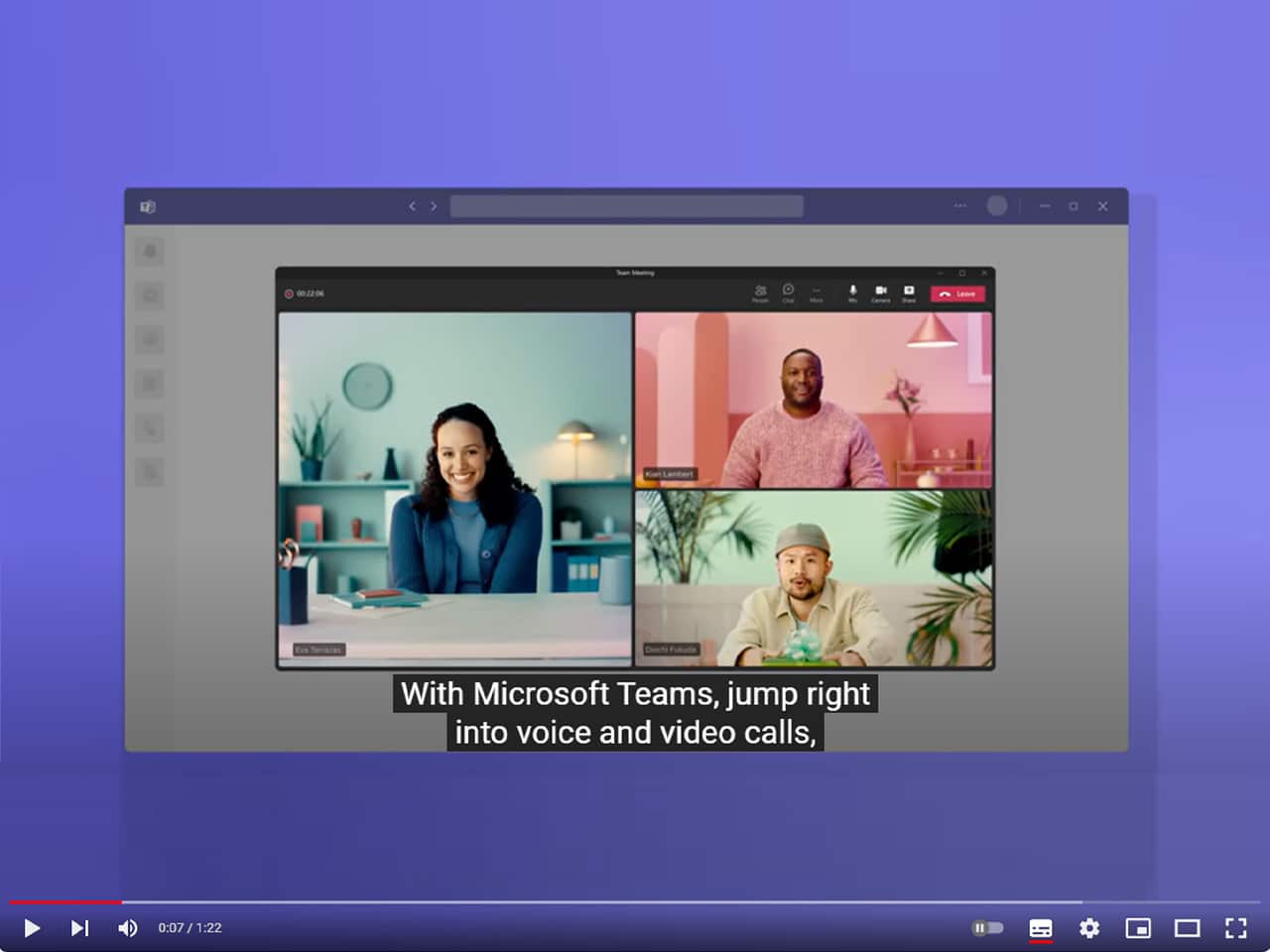Enable theater mode

(x=1187, y=928)
